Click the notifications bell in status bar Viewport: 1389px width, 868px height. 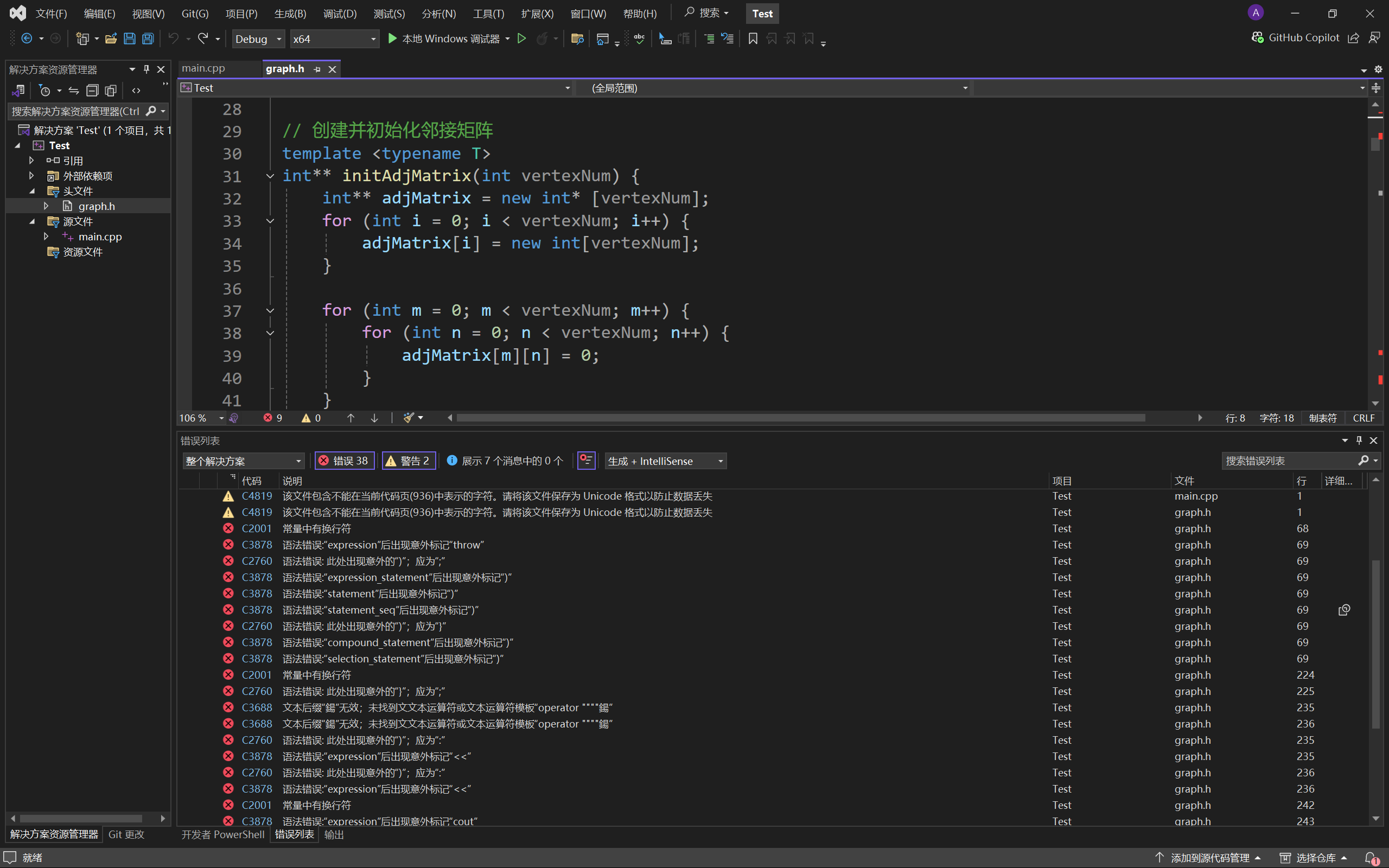coord(1371,858)
